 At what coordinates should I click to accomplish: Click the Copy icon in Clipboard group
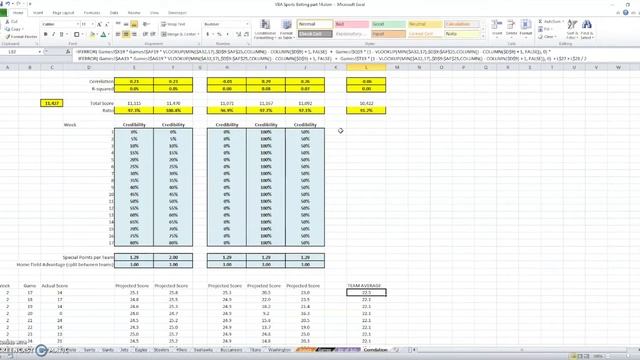click(x=7, y=29)
